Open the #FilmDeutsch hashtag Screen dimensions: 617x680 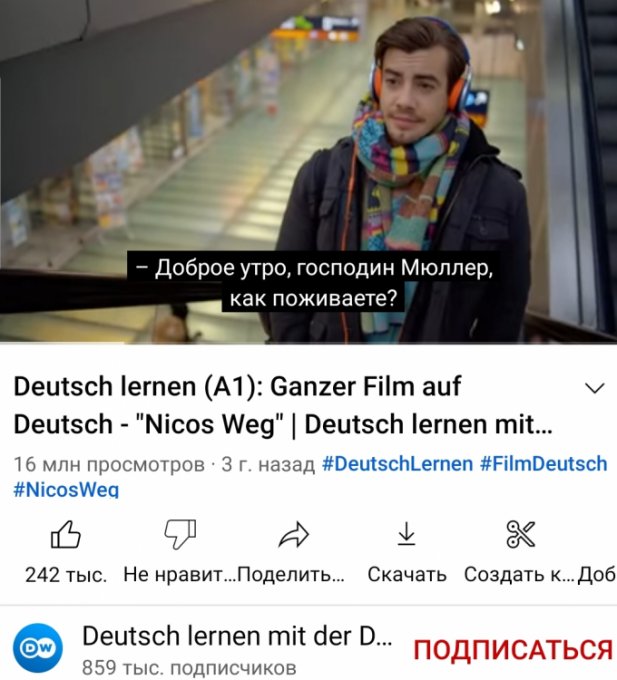(x=544, y=464)
